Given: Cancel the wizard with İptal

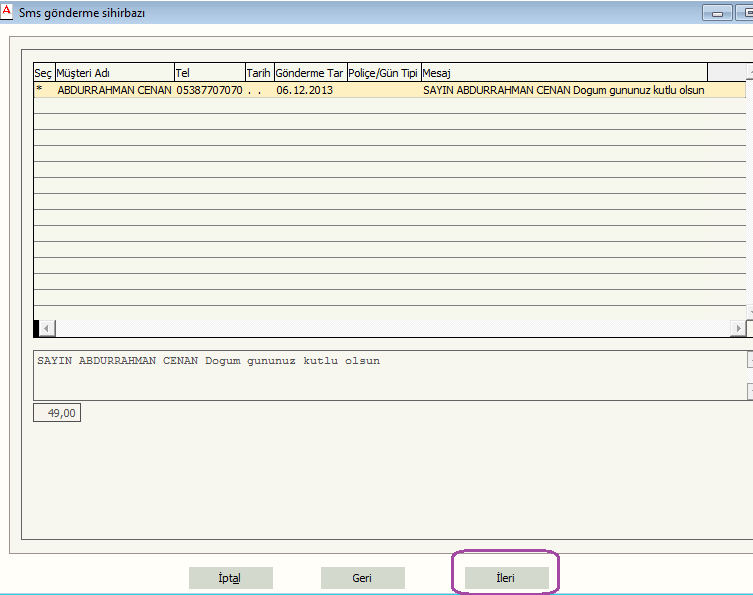Looking at the screenshot, I should [x=230, y=578].
